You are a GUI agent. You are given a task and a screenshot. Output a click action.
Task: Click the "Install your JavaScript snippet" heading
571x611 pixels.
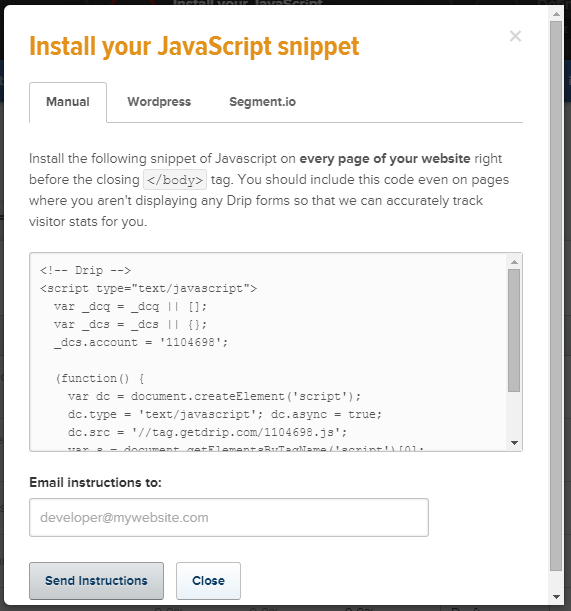coord(194,46)
